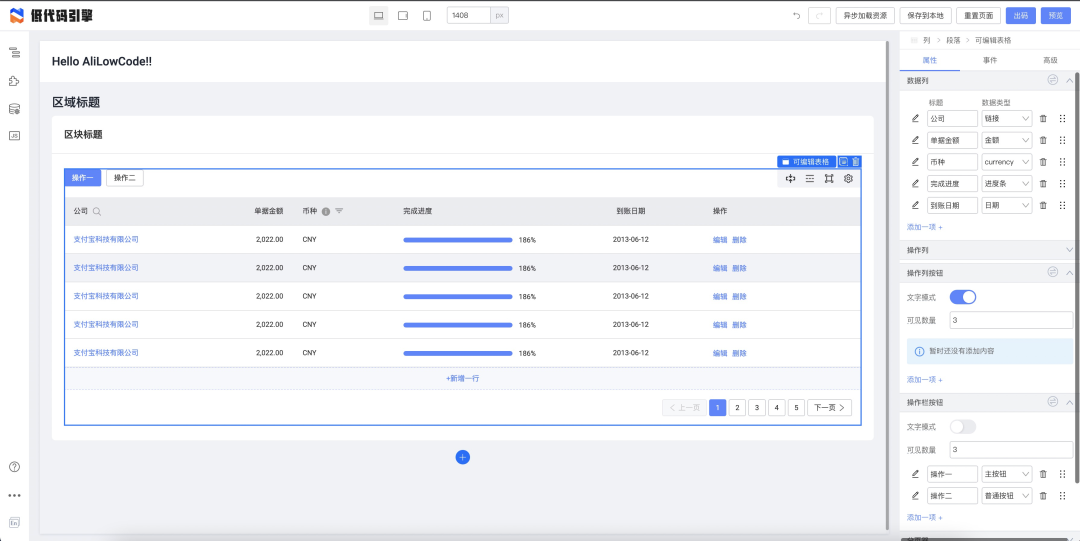This screenshot has width=1080, height=541.
Task: Switch to tablet device preview icon
Action: (x=403, y=15)
